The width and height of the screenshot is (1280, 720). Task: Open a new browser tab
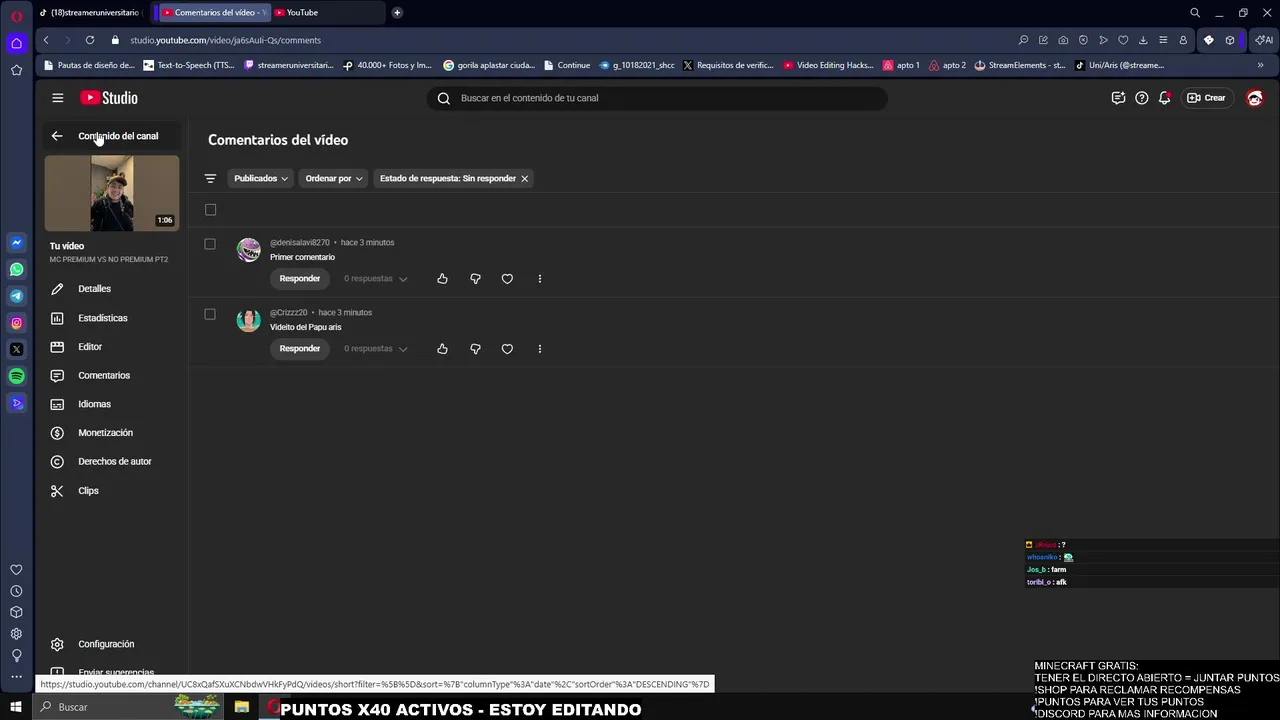coord(397,13)
